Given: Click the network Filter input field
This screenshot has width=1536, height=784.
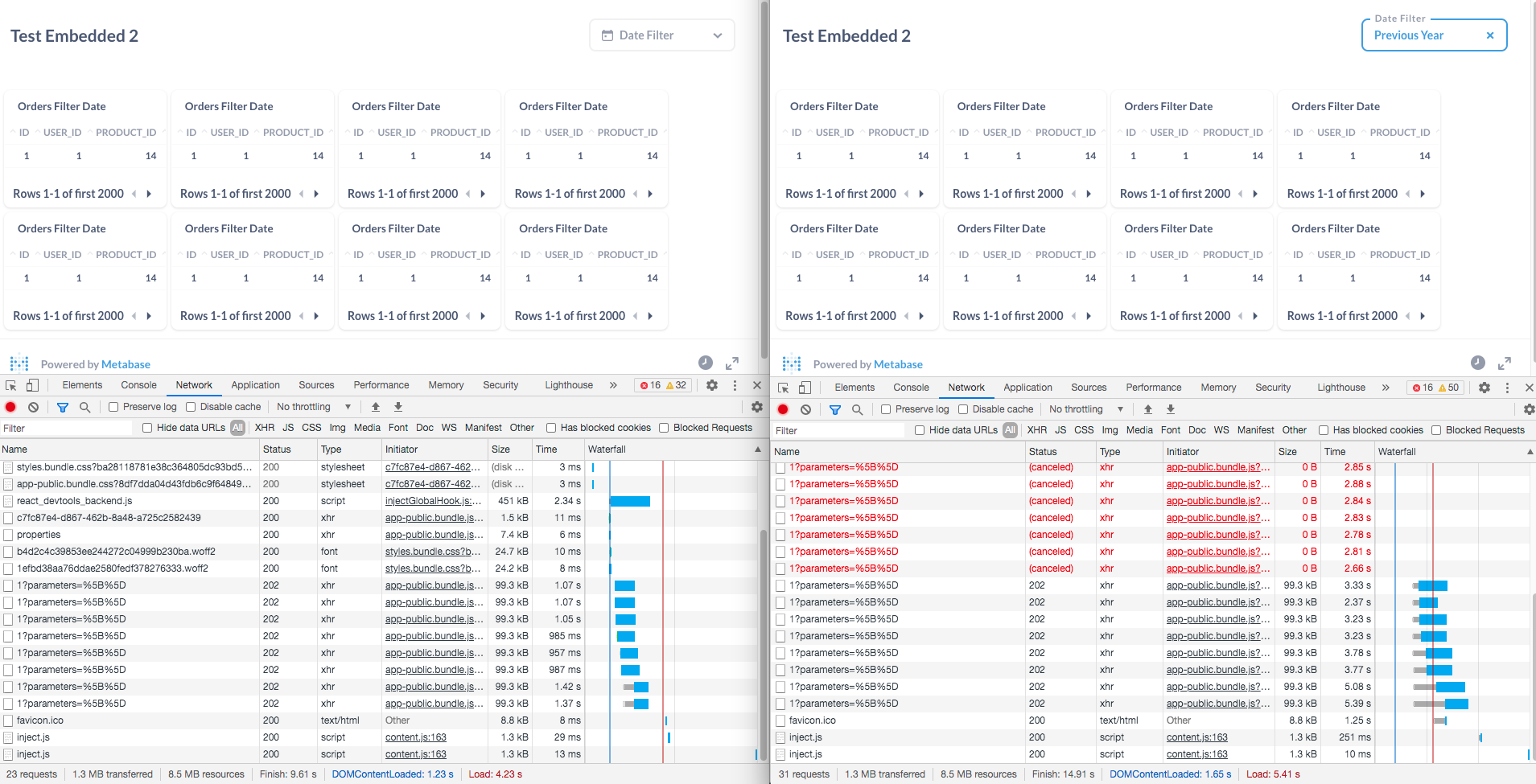Looking at the screenshot, I should 64,428.
